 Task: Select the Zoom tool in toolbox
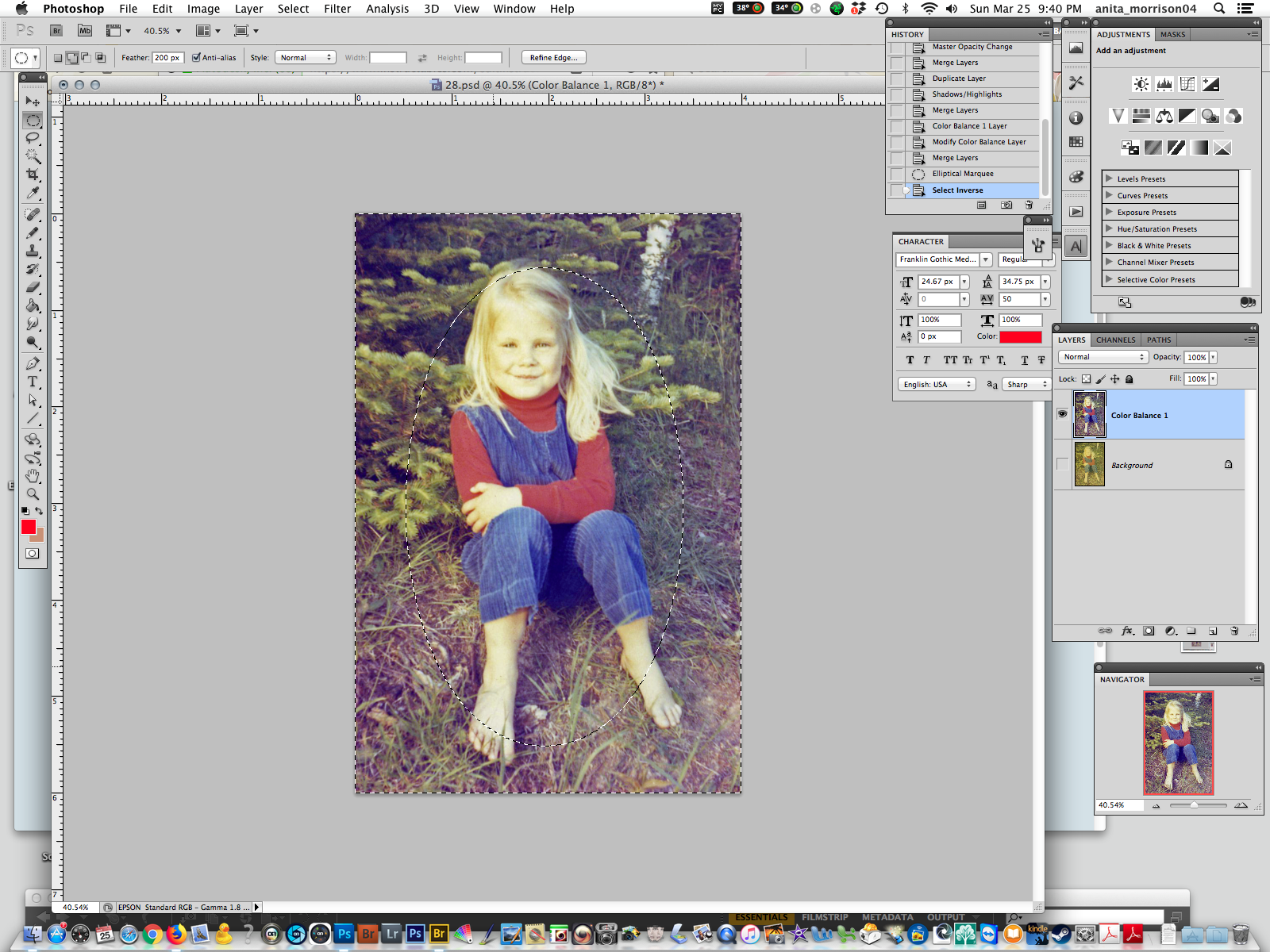pyautogui.click(x=33, y=494)
